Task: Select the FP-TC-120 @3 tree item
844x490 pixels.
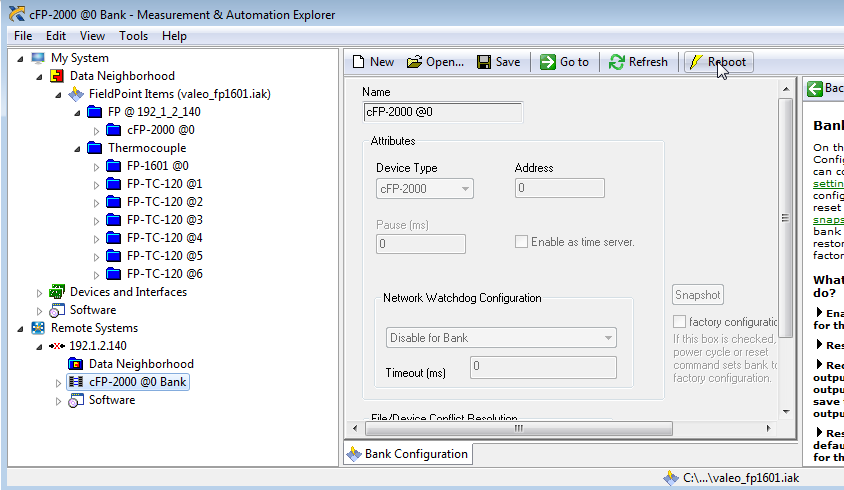Action: point(165,220)
